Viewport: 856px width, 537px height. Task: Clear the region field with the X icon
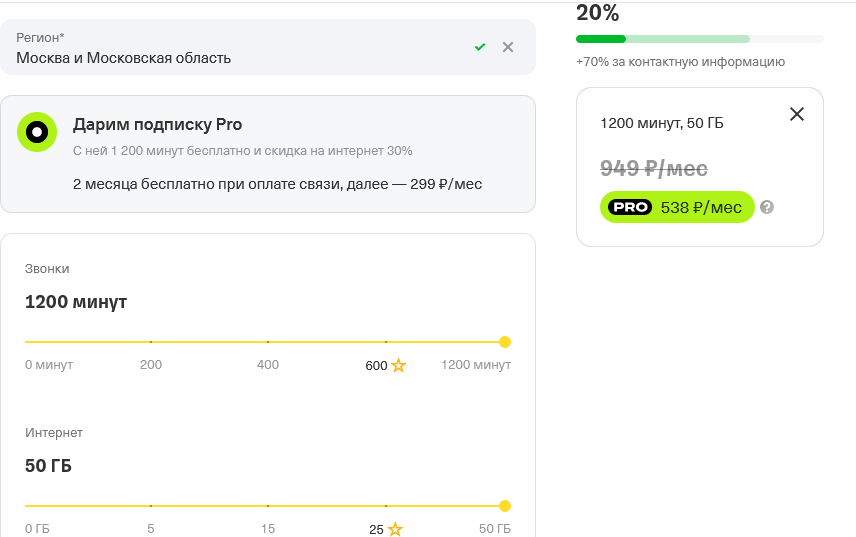click(x=508, y=47)
